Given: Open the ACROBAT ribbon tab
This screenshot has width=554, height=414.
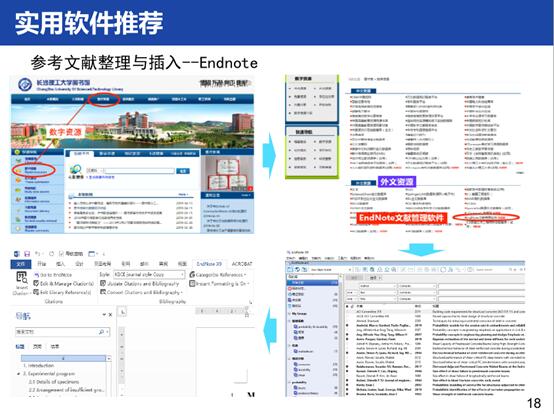Looking at the screenshot, I should 242,264.
